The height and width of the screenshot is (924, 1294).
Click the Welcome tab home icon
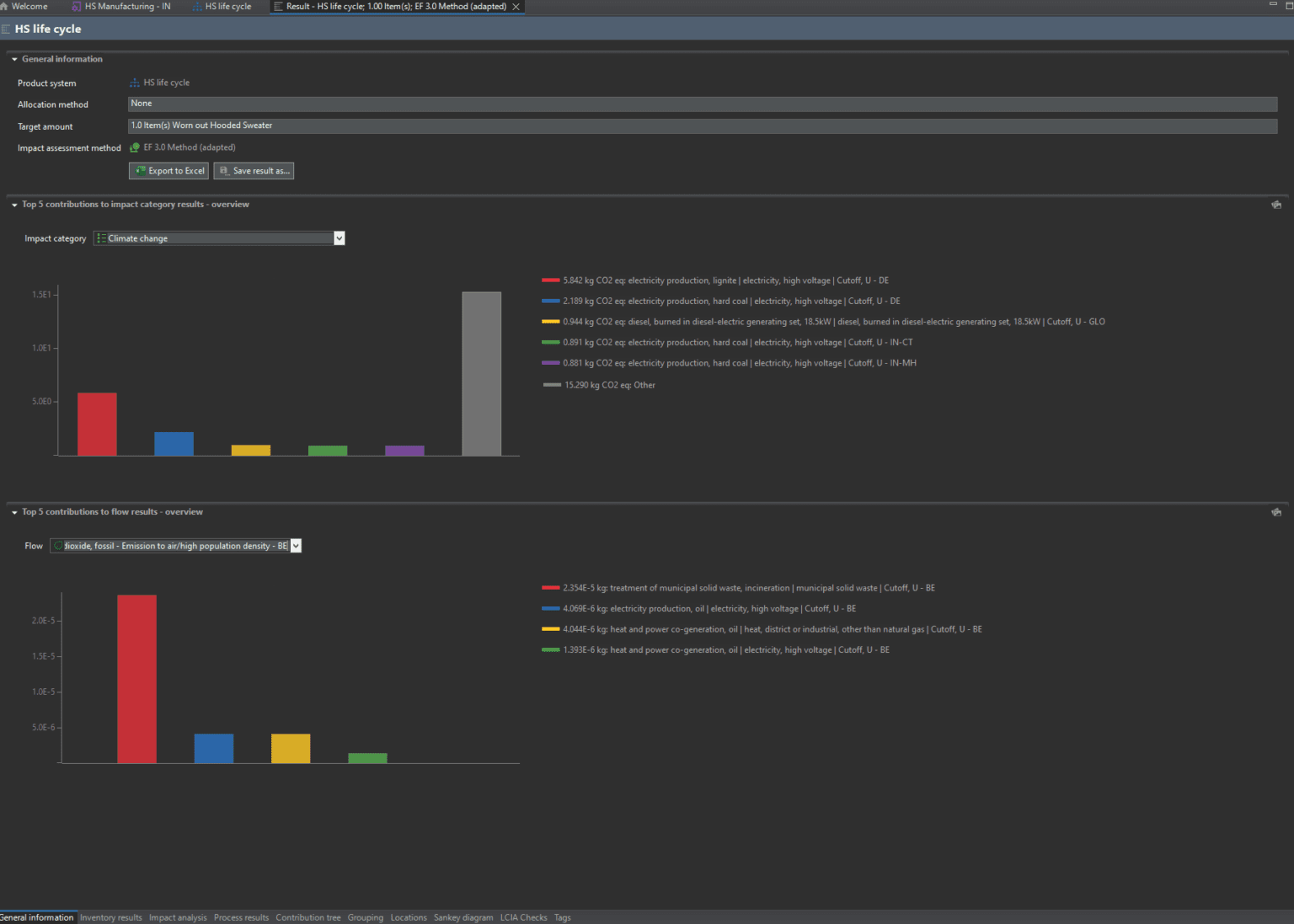[x=4, y=6]
